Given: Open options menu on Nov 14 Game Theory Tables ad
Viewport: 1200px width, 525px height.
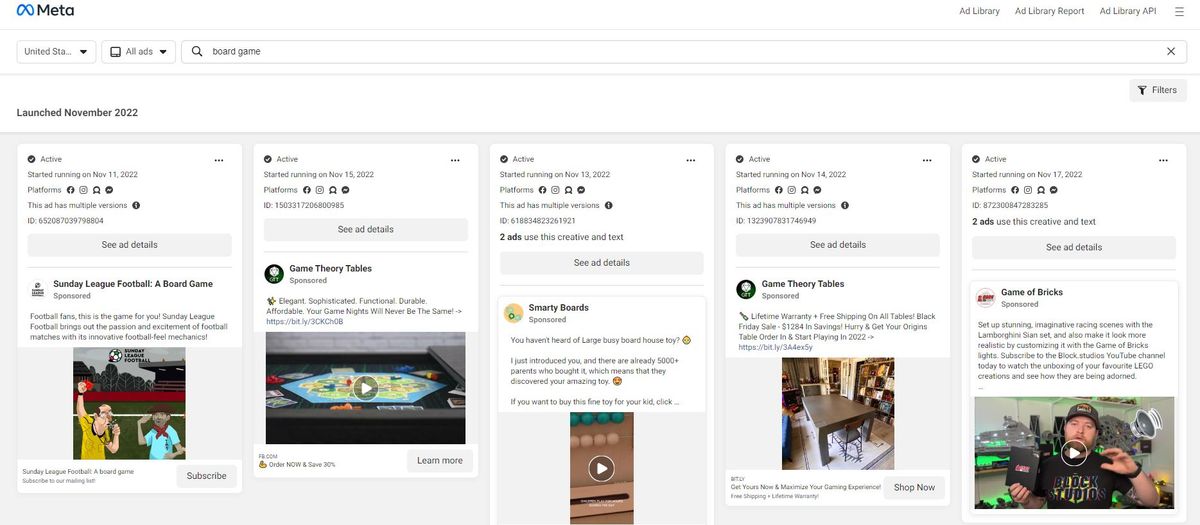Looking at the screenshot, I should 927,159.
